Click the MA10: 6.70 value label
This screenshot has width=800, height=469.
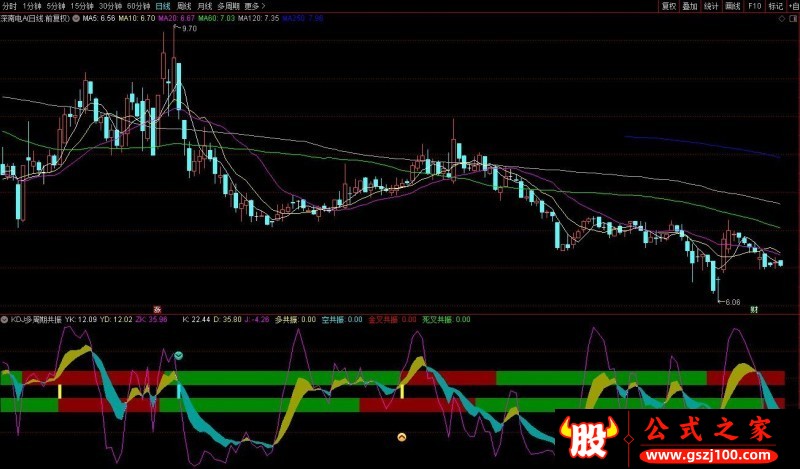point(137,18)
